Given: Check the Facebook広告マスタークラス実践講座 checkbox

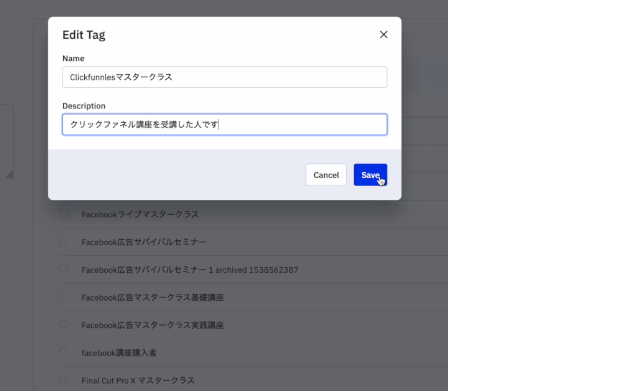Looking at the screenshot, I should pyautogui.click(x=64, y=324).
